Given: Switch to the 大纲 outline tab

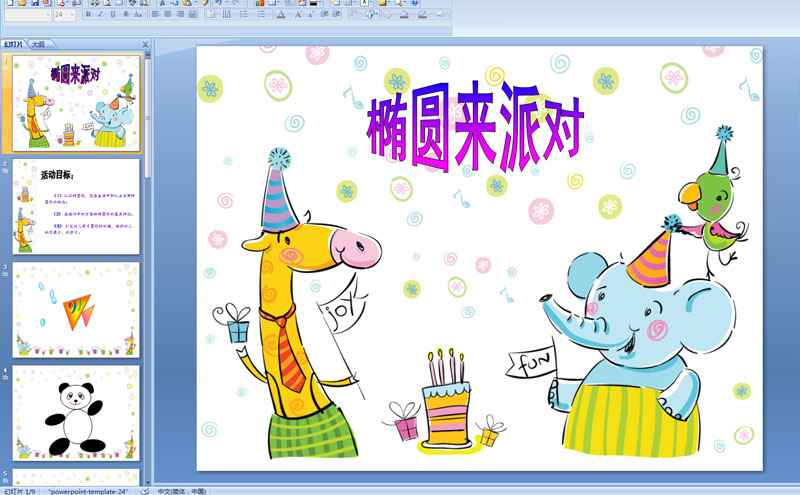Looking at the screenshot, I should click(39, 44).
